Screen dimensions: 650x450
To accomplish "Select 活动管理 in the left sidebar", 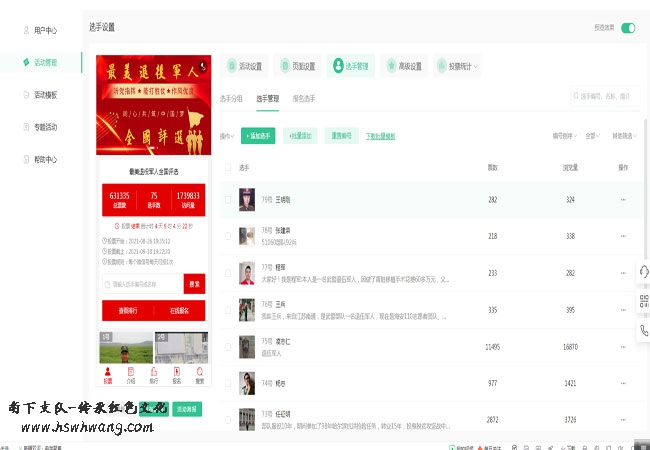I will click(41, 63).
